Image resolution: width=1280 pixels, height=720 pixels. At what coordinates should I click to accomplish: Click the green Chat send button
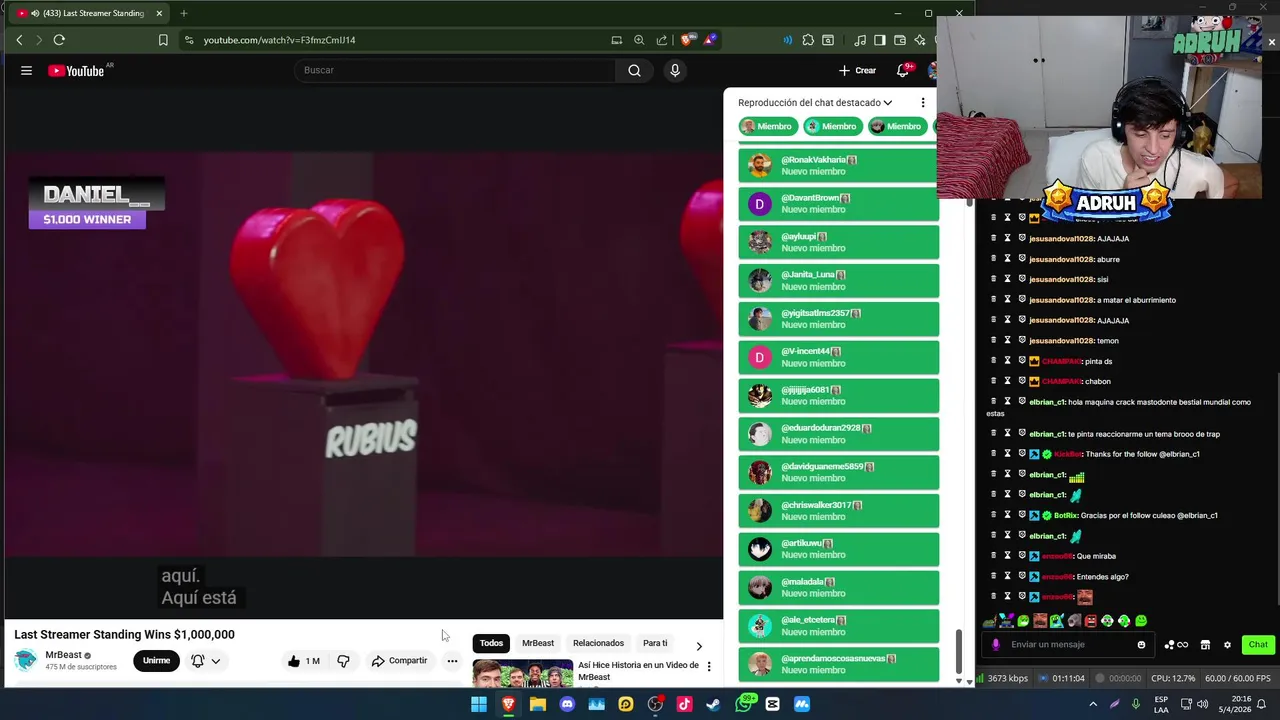(x=1258, y=644)
